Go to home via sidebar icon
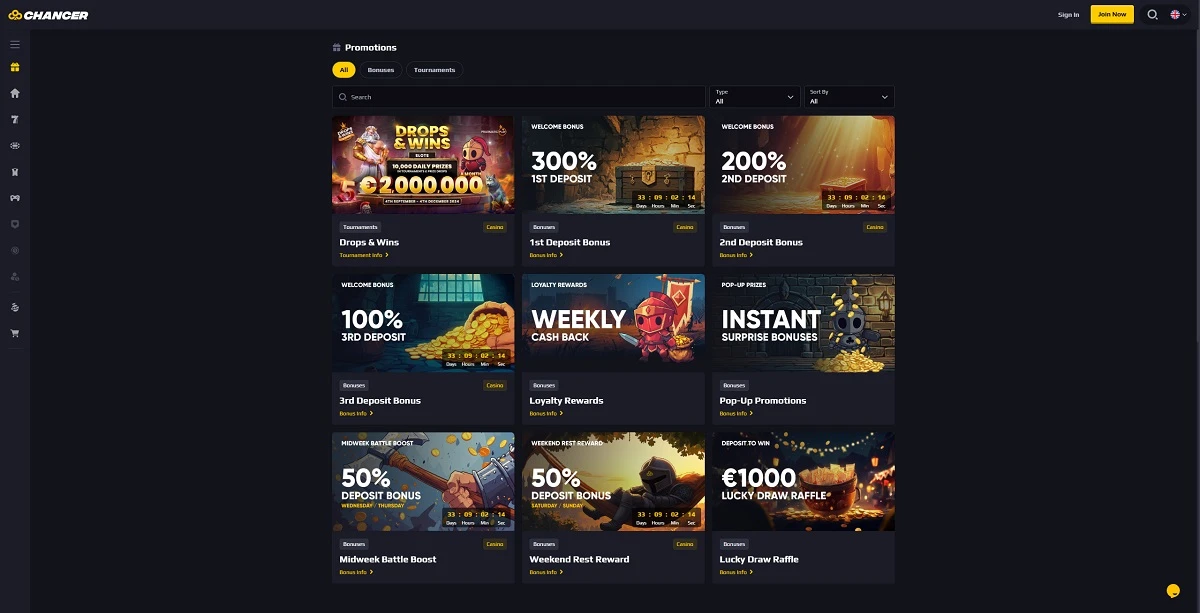 tap(15, 93)
